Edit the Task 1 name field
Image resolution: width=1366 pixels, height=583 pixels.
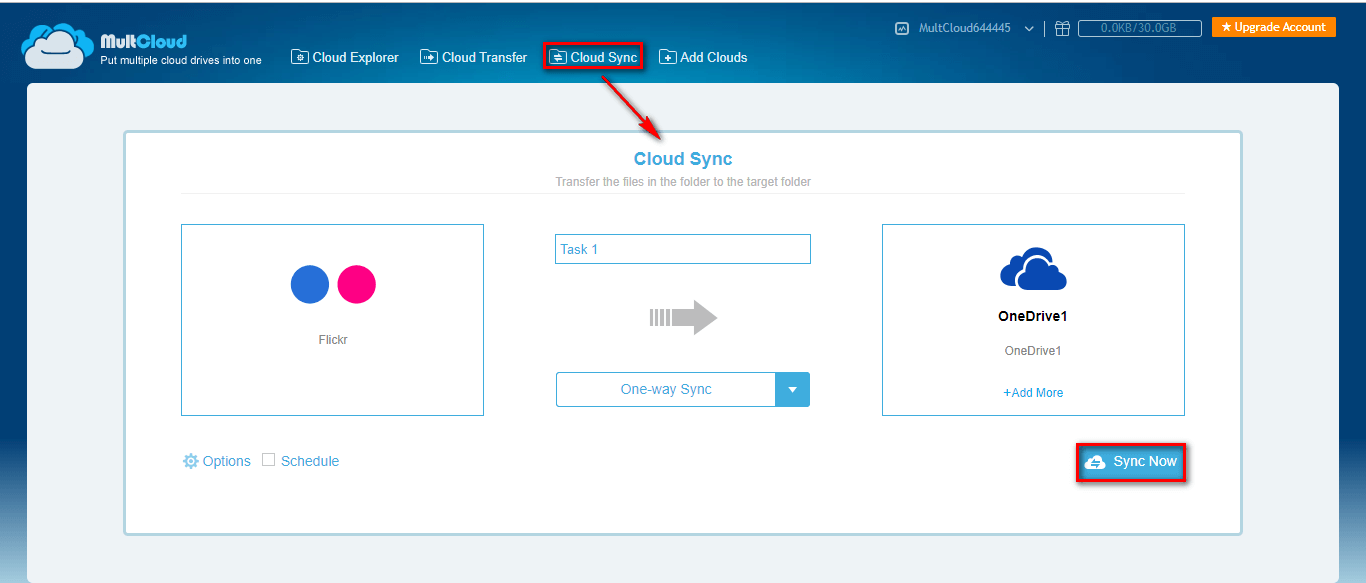(x=683, y=249)
